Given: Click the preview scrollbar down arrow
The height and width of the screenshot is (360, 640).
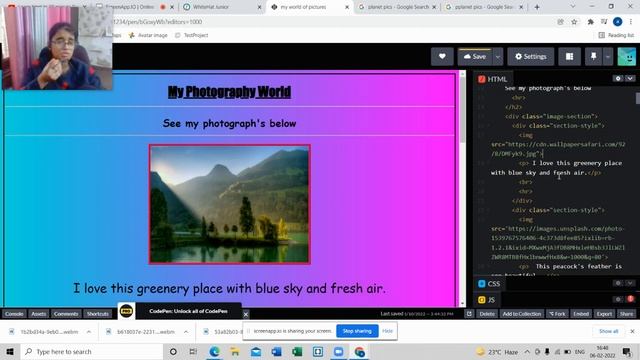Looking at the screenshot, I should 462,304.
